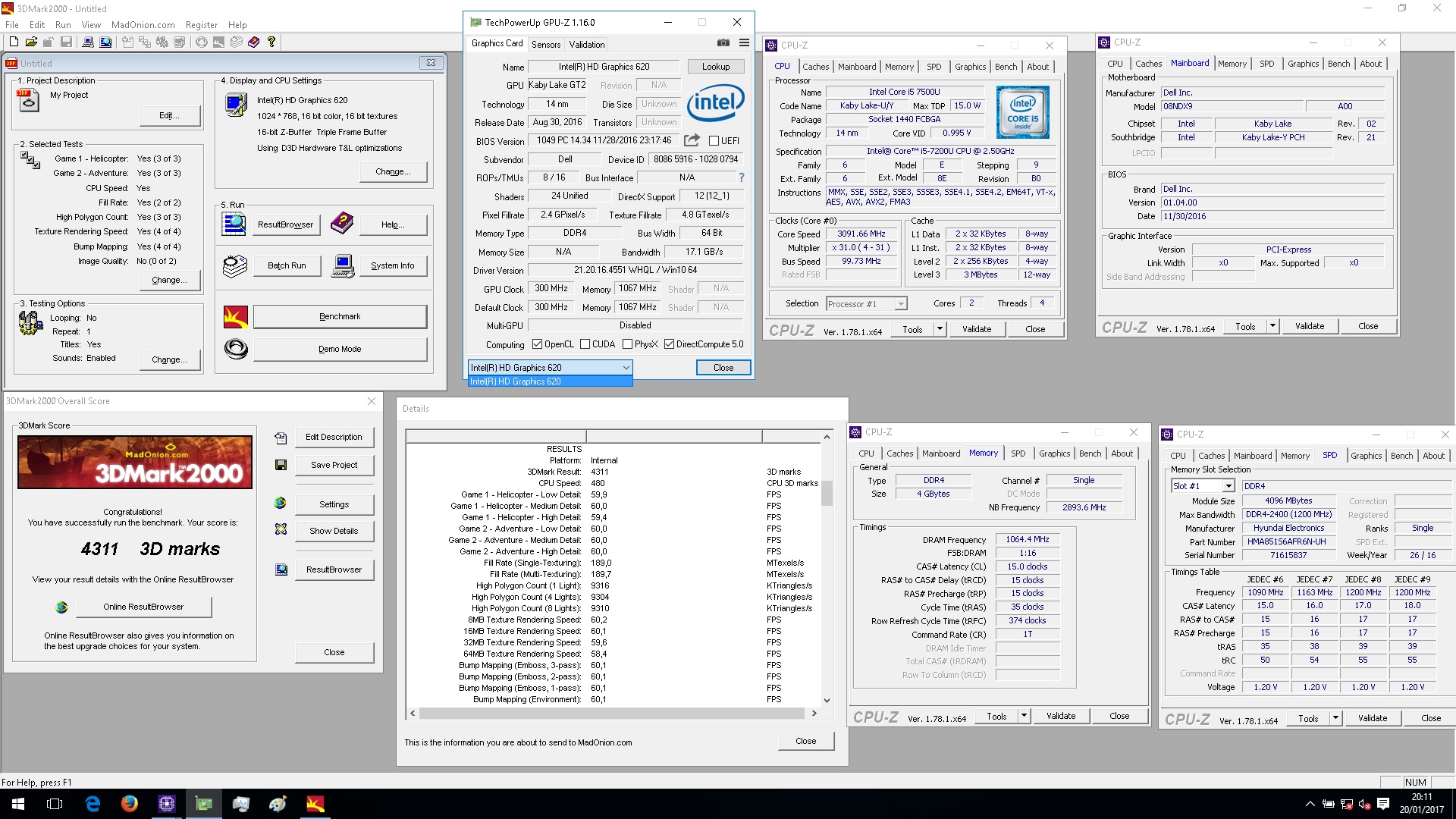The image size is (1456, 819).
Task: Expand Tools dropdown arrow in CPU-Z SPD window
Action: click(x=1335, y=718)
